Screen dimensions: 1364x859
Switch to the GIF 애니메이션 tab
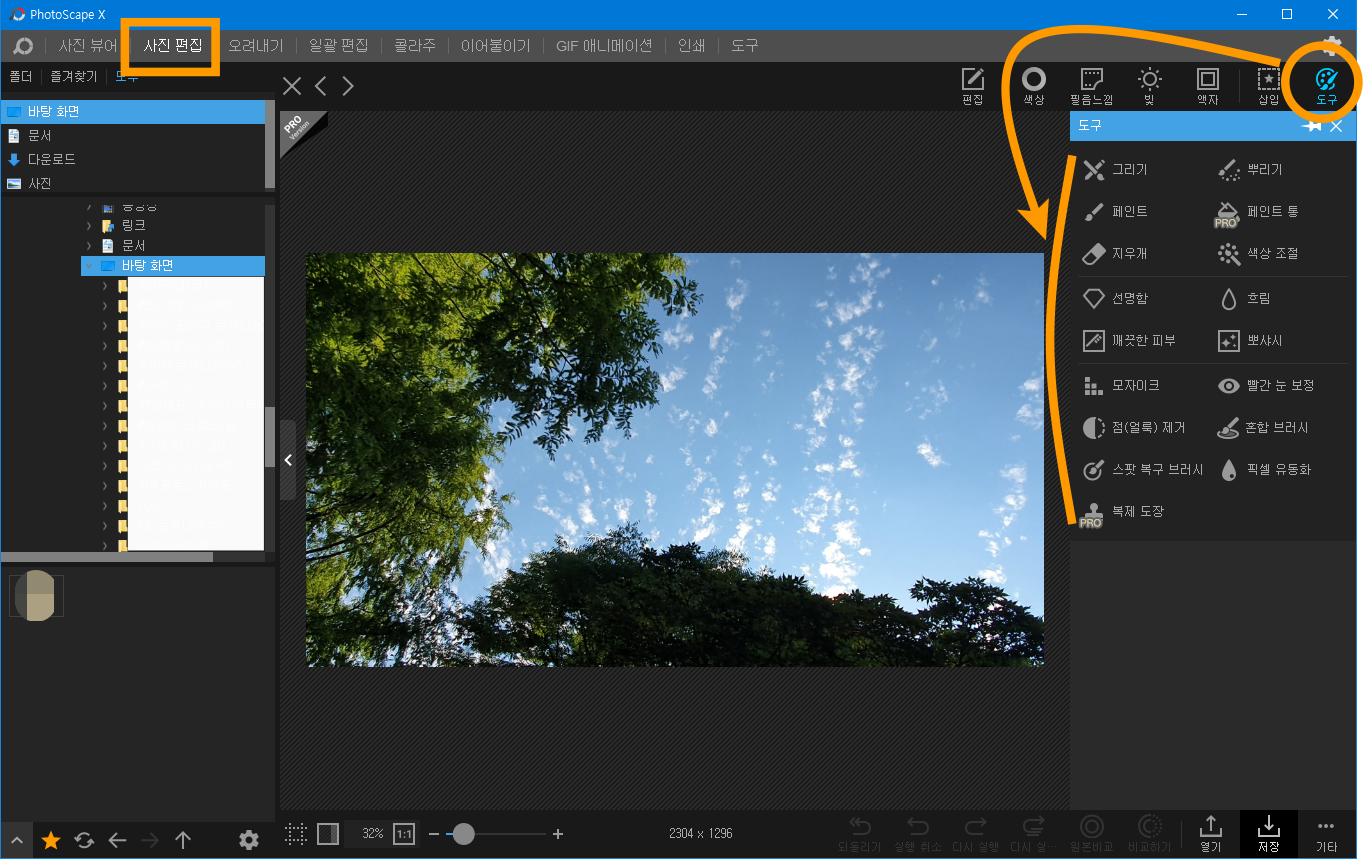pos(604,46)
